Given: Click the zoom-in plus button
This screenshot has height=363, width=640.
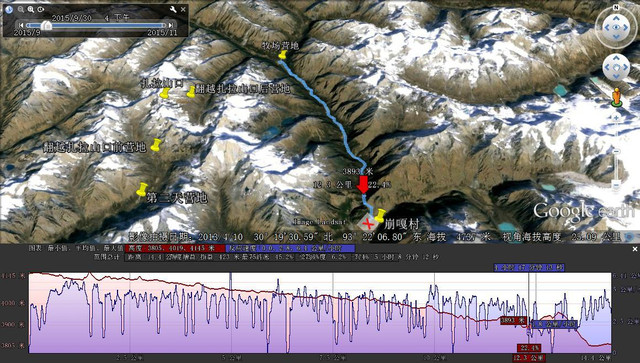Looking at the screenshot, I should (617, 118).
